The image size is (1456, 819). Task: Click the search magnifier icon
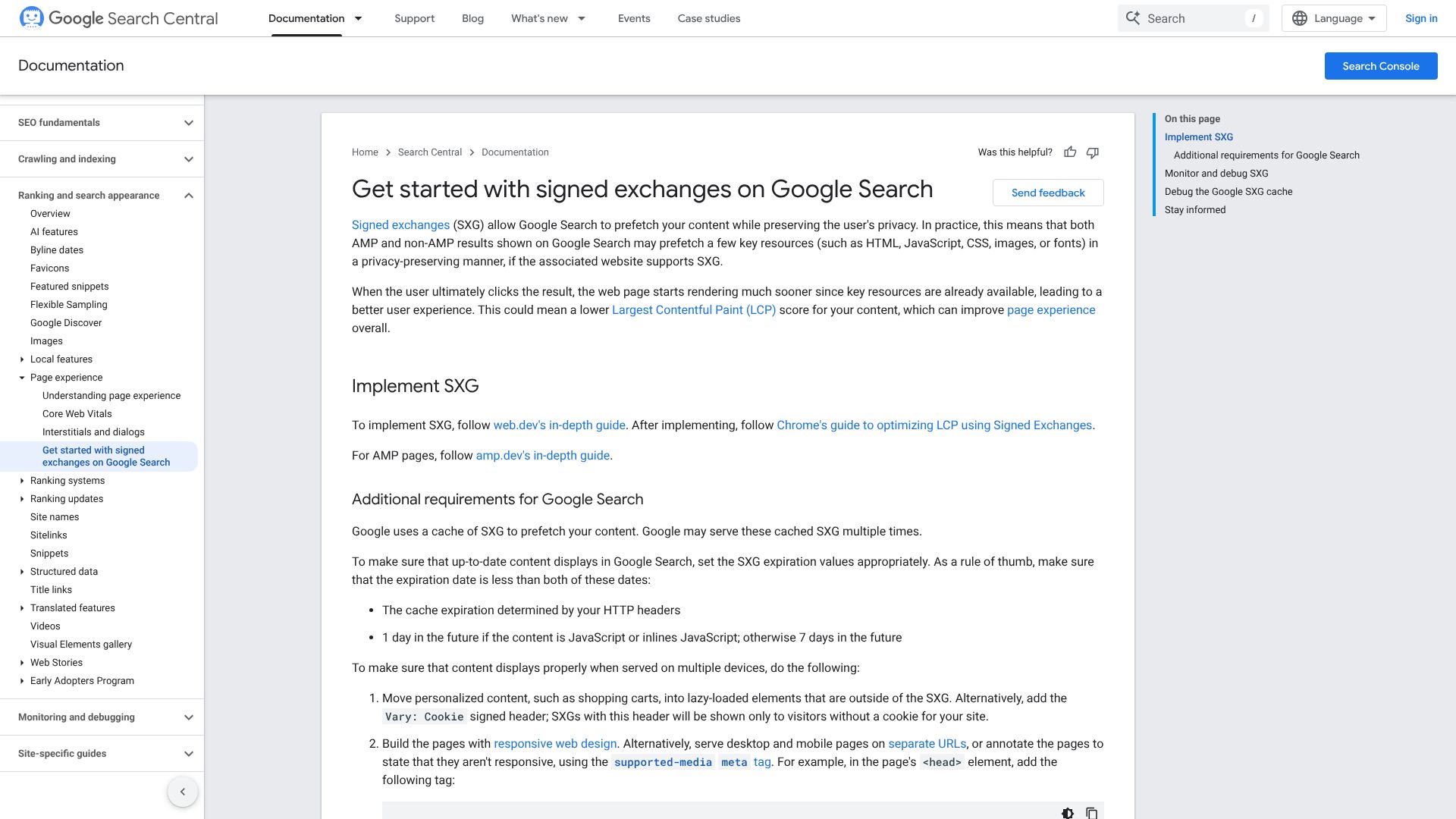pyautogui.click(x=1133, y=18)
